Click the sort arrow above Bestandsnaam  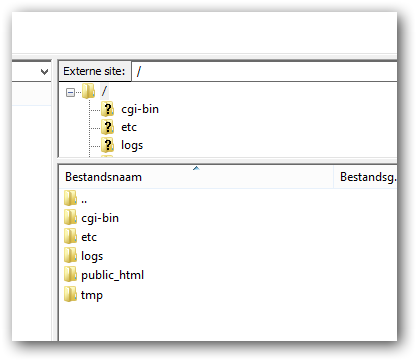click(x=196, y=168)
